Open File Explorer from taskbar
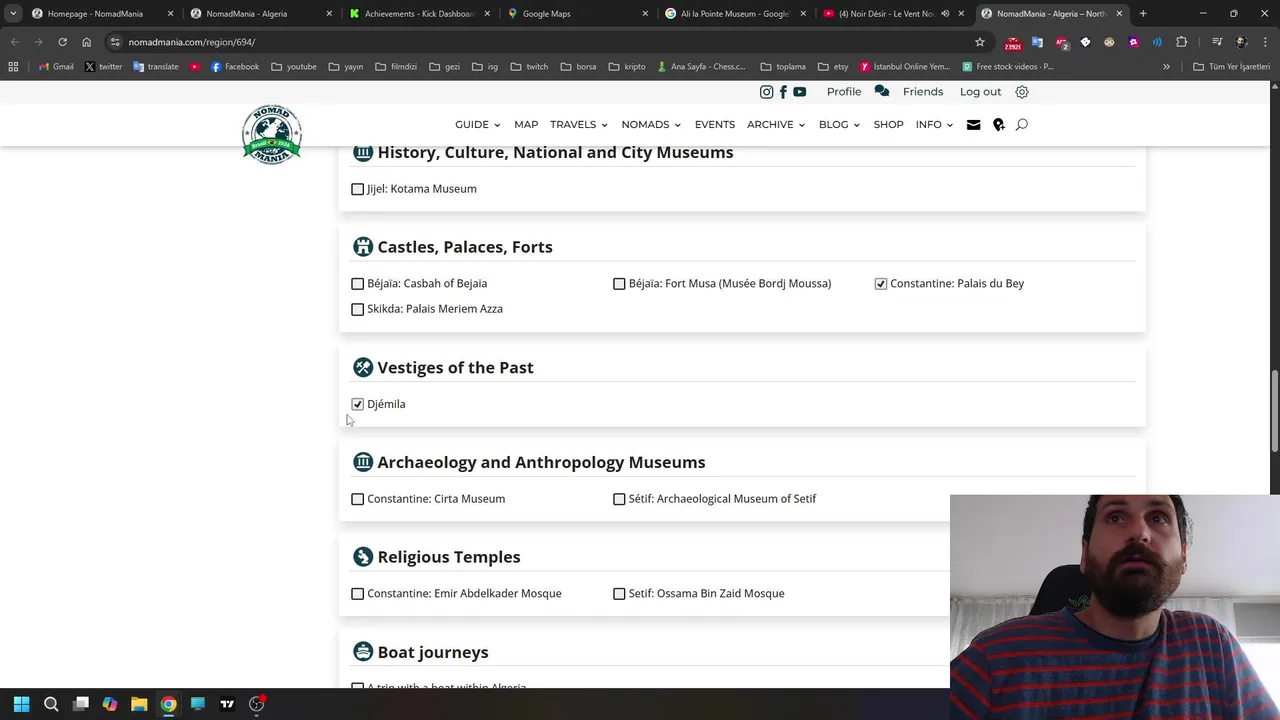Image resolution: width=1280 pixels, height=720 pixels. [139, 704]
